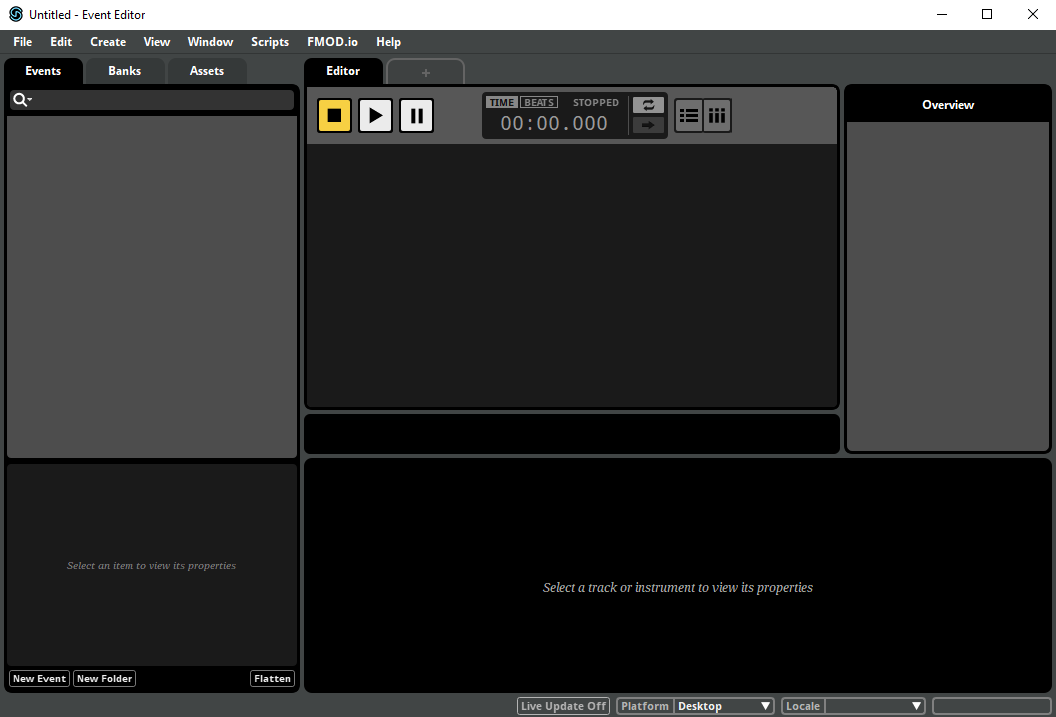Click the Play button in transport
Image resolution: width=1056 pixels, height=717 pixels.
(x=375, y=115)
